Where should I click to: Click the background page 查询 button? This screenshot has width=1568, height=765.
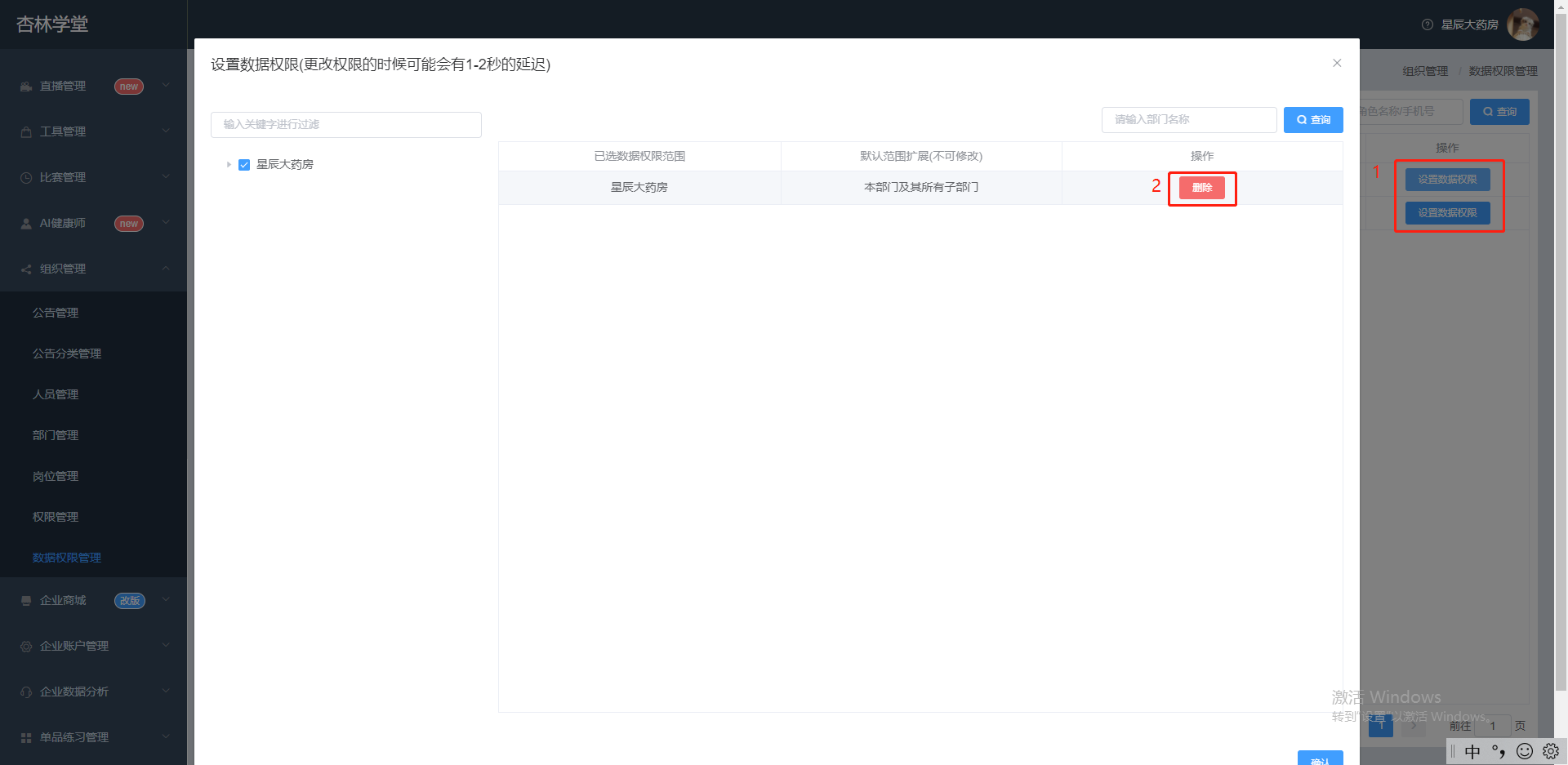pos(1499,112)
